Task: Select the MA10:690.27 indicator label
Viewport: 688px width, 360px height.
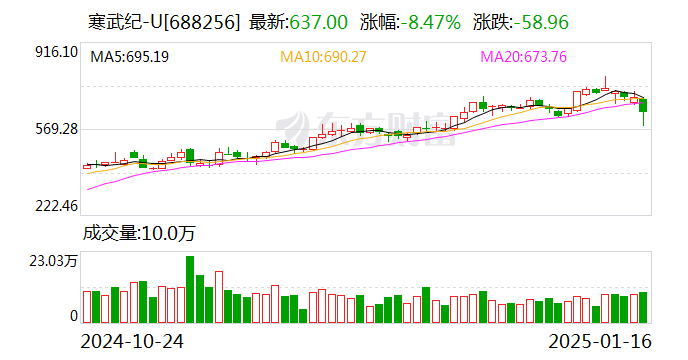Action: (x=323, y=57)
